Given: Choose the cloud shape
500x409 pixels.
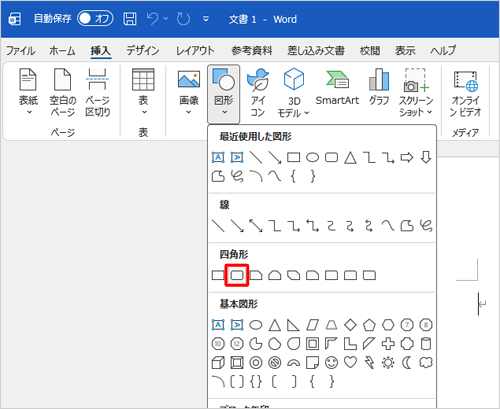Looking at the screenshot, I should 426,362.
